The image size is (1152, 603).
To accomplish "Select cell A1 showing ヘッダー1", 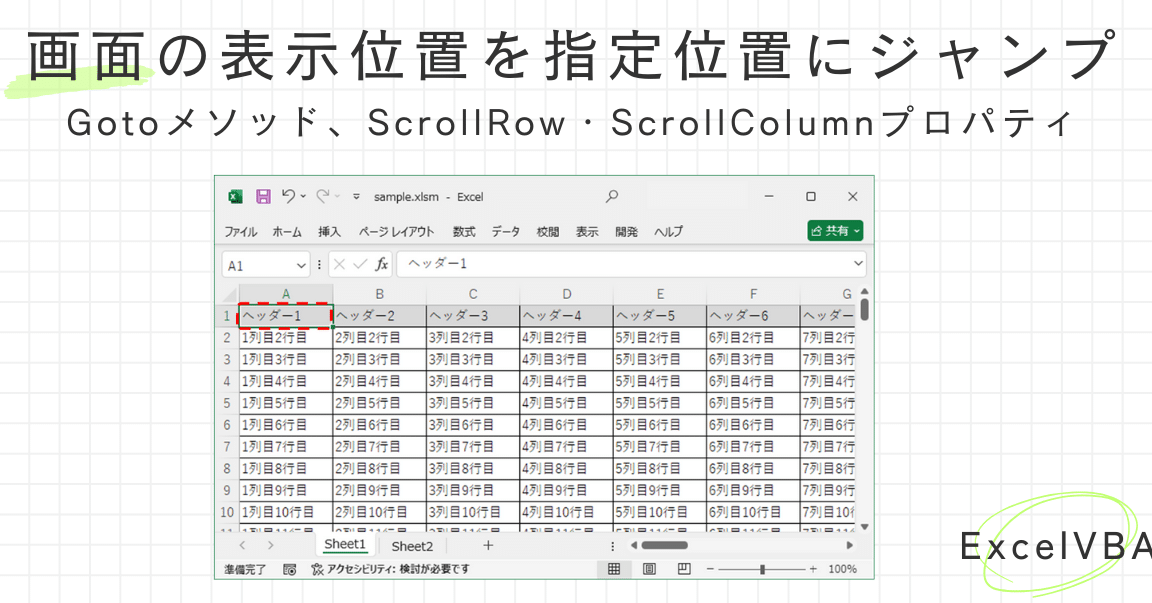I will click(286, 314).
